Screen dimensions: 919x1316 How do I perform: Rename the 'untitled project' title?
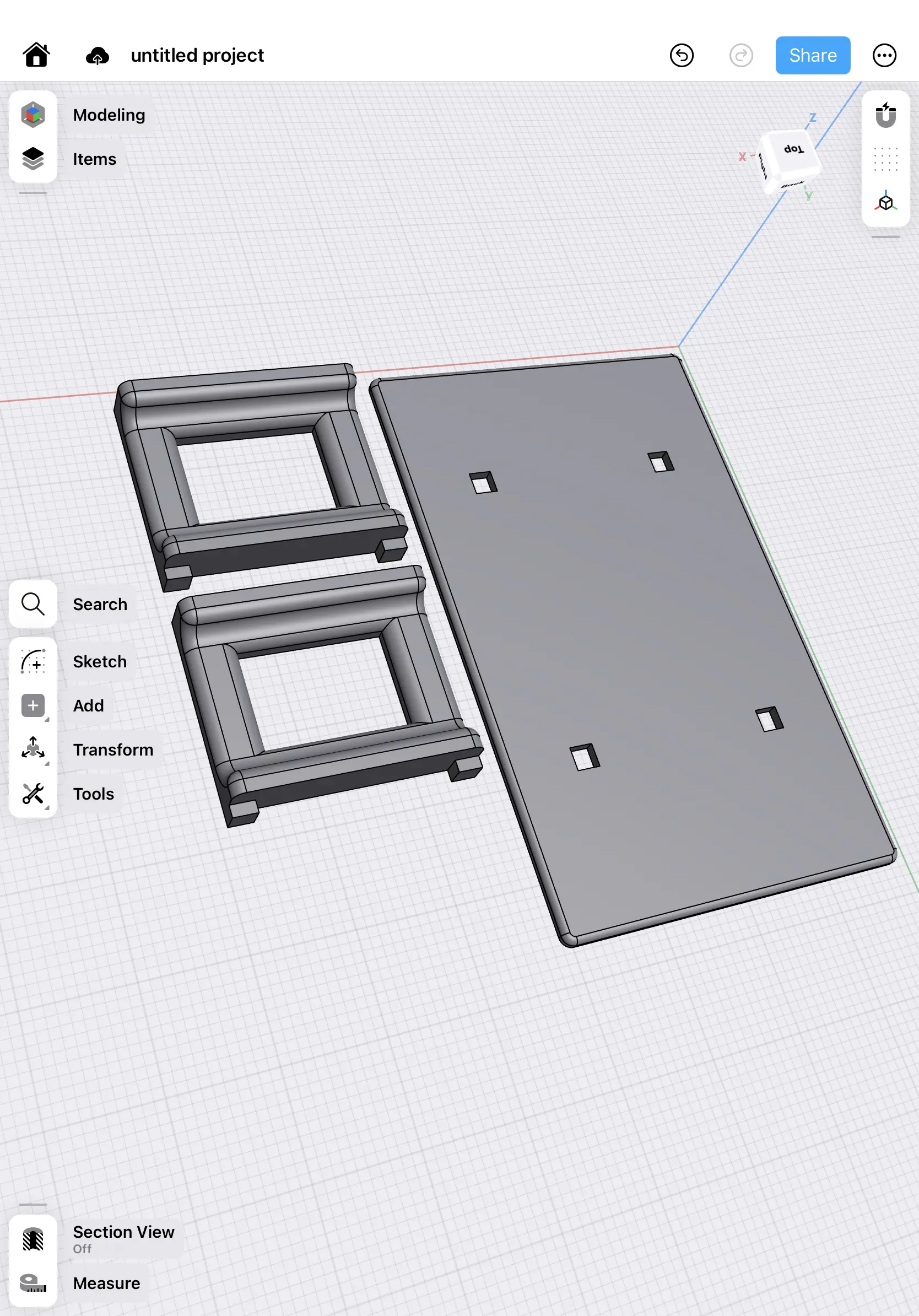(197, 55)
